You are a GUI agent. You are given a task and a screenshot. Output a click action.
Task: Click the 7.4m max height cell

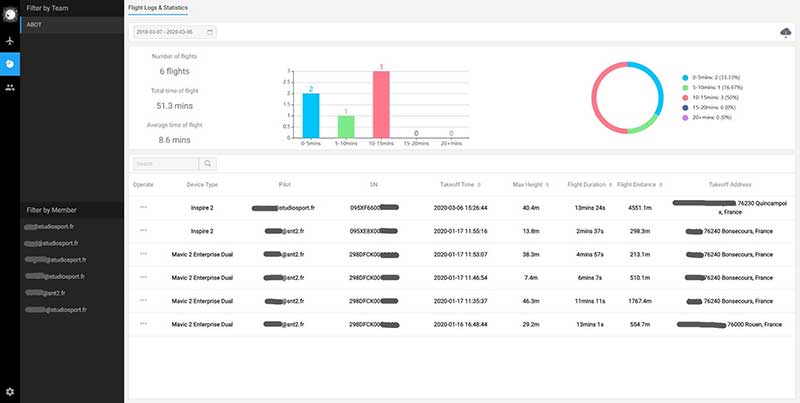[531, 278]
